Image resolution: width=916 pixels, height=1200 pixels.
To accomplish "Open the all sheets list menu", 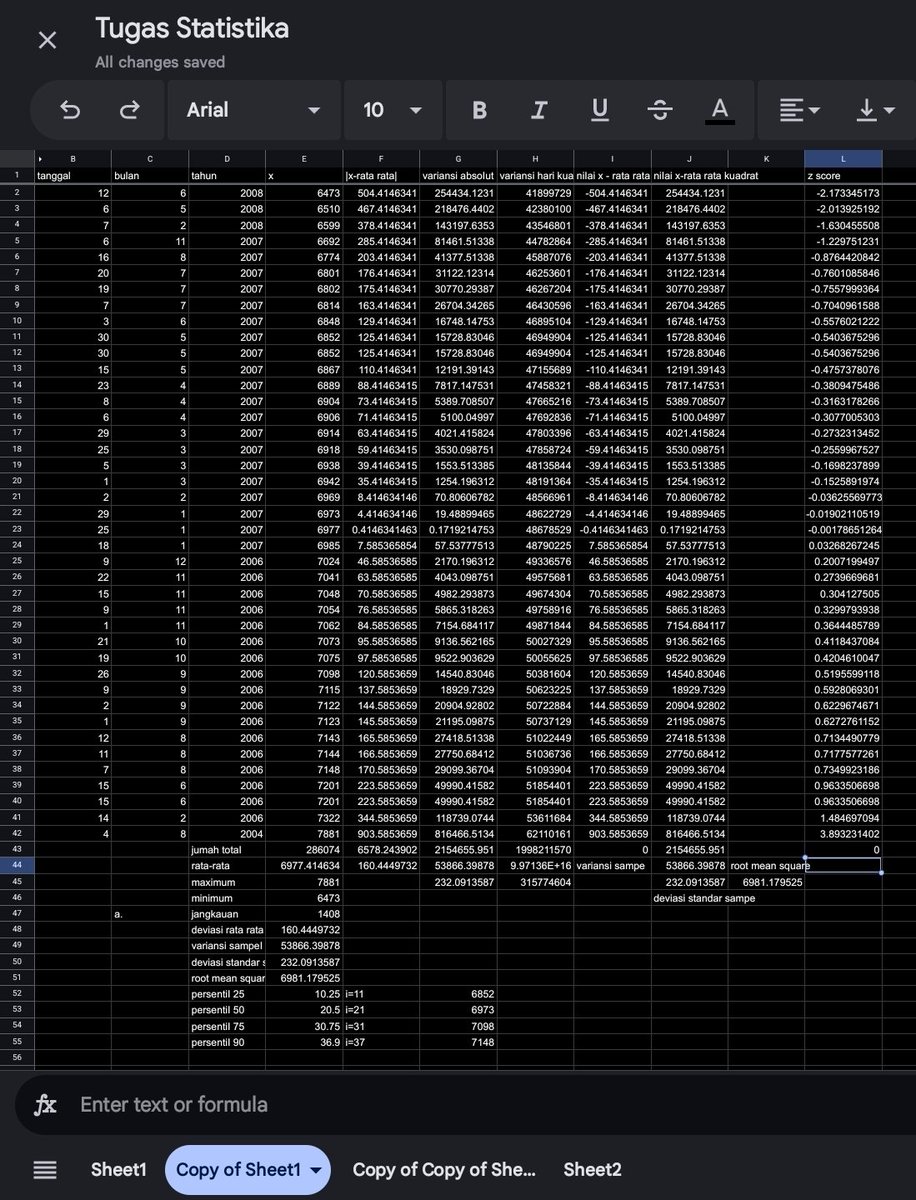I will (45, 1169).
